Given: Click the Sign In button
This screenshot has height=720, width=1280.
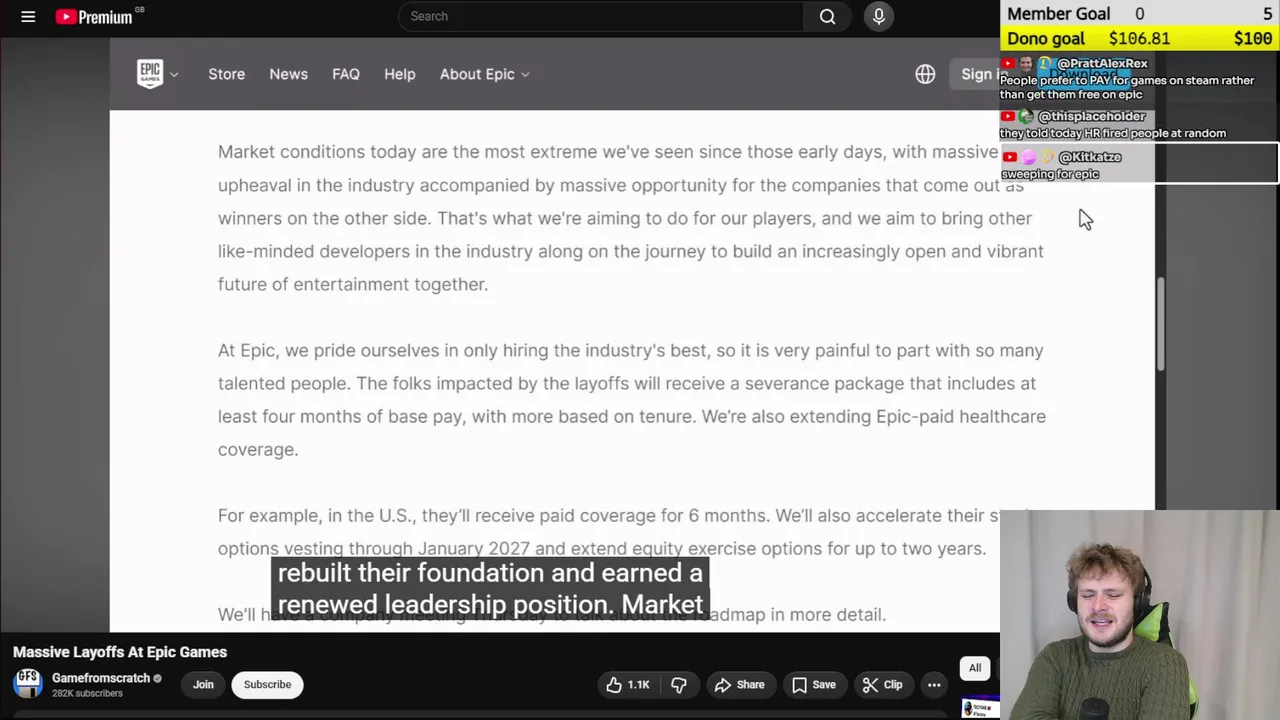Looking at the screenshot, I should click(x=977, y=74).
